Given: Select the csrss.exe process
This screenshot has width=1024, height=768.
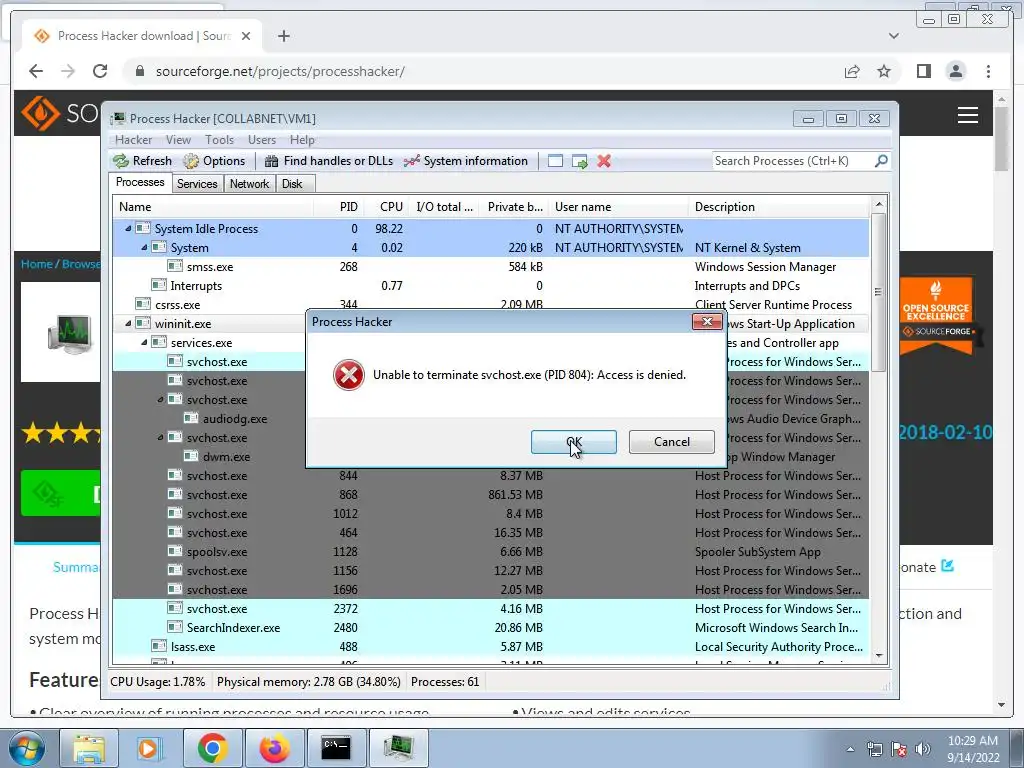Looking at the screenshot, I should pyautogui.click(x=490, y=304).
